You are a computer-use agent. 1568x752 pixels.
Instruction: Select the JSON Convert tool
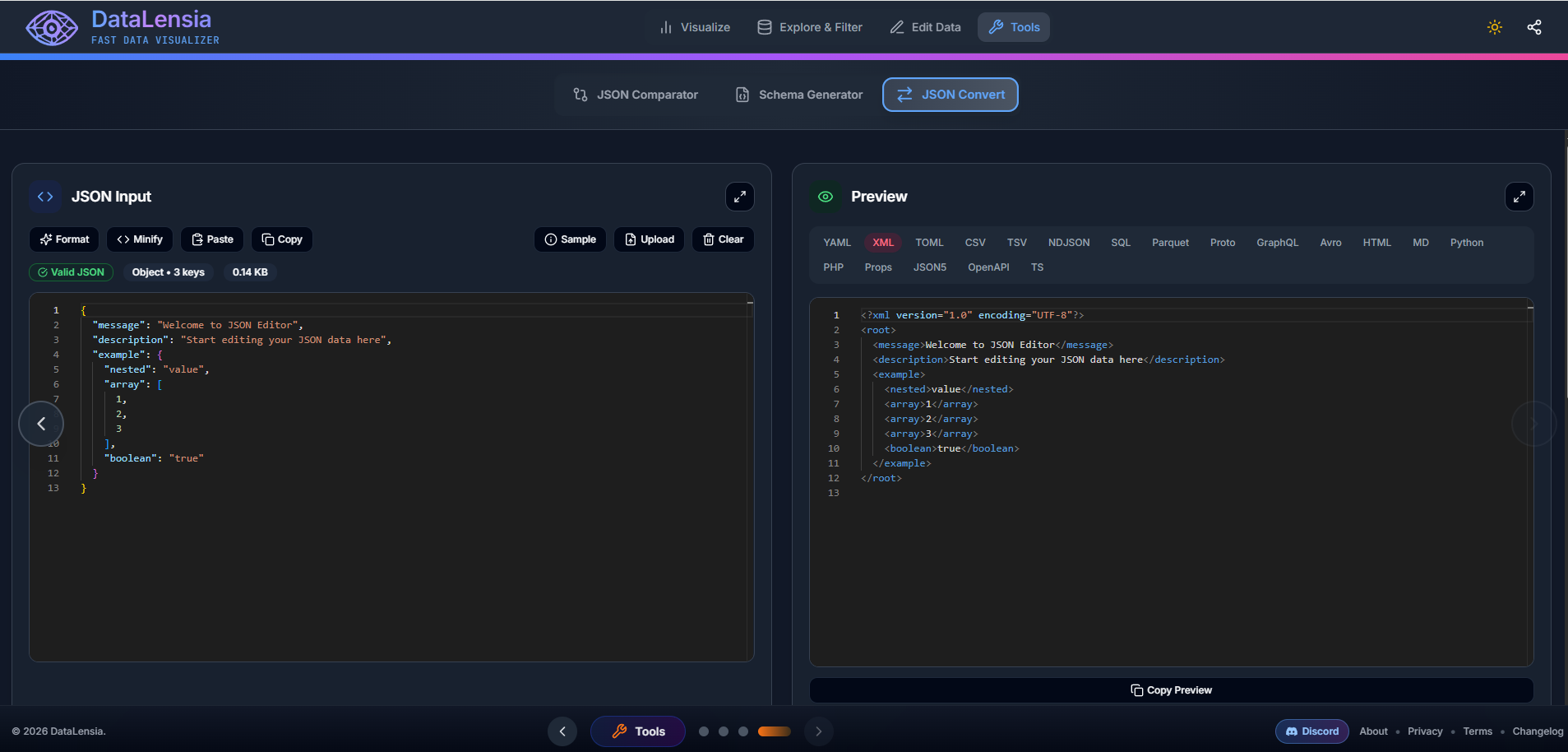951,95
